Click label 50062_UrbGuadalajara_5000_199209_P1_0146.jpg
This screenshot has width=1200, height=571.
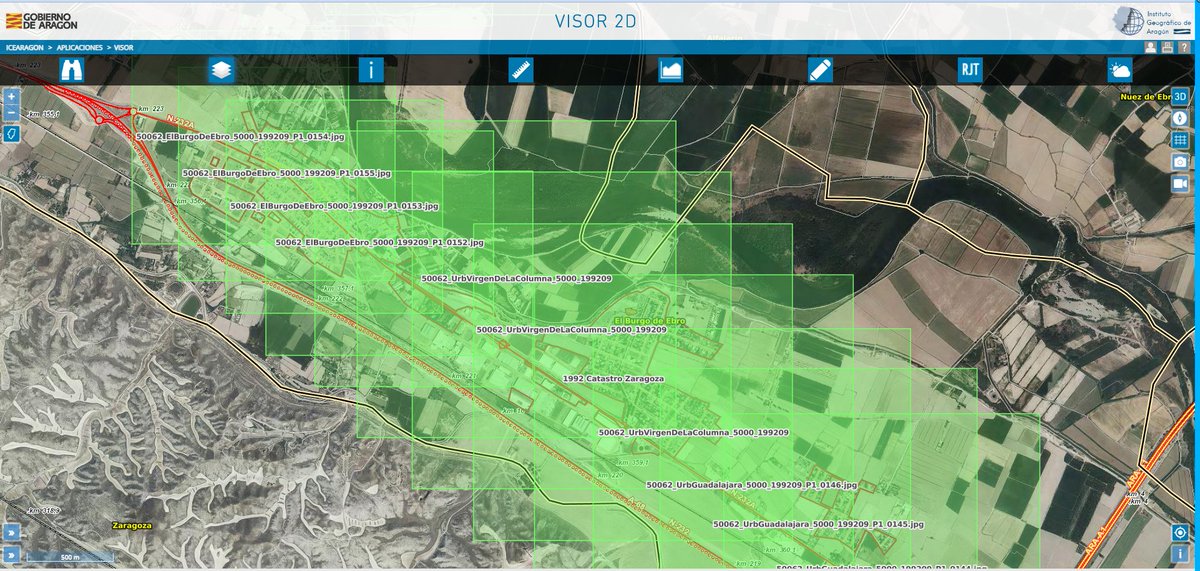[x=752, y=485]
